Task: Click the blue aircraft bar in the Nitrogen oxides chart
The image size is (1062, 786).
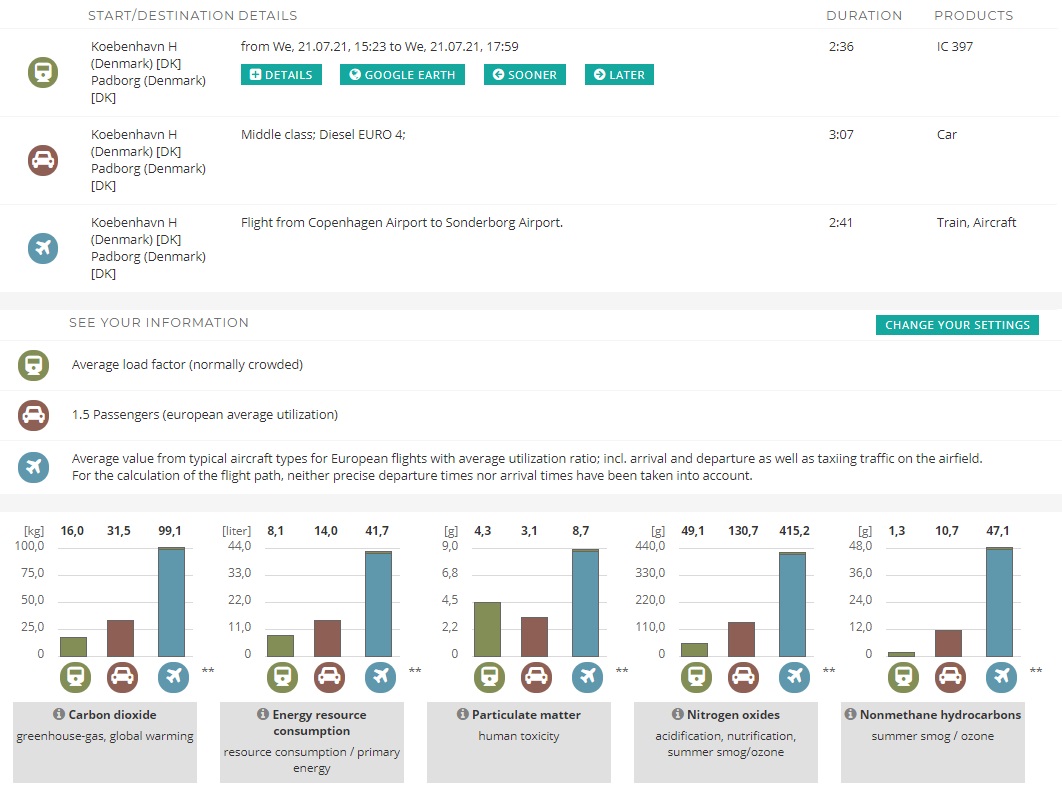Action: click(x=793, y=604)
